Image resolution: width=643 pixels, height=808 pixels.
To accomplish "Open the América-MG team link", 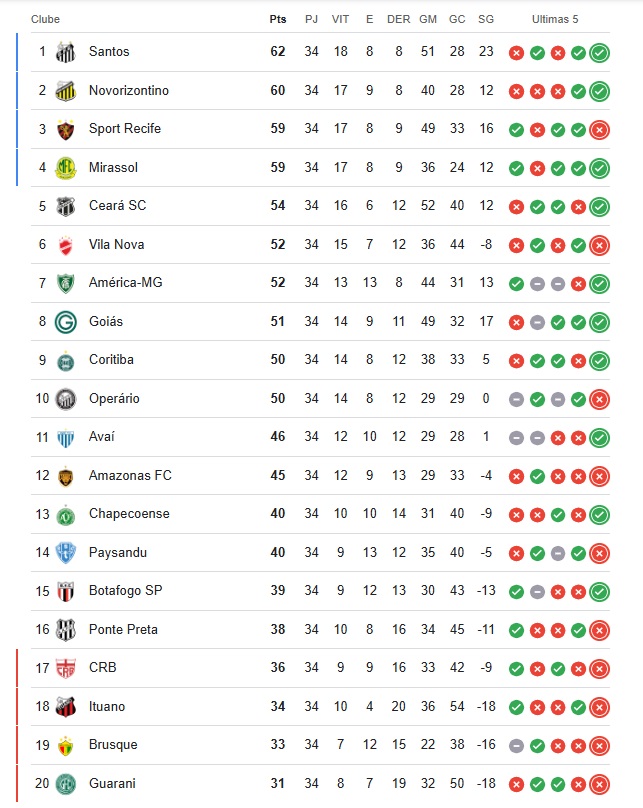I will click(125, 282).
